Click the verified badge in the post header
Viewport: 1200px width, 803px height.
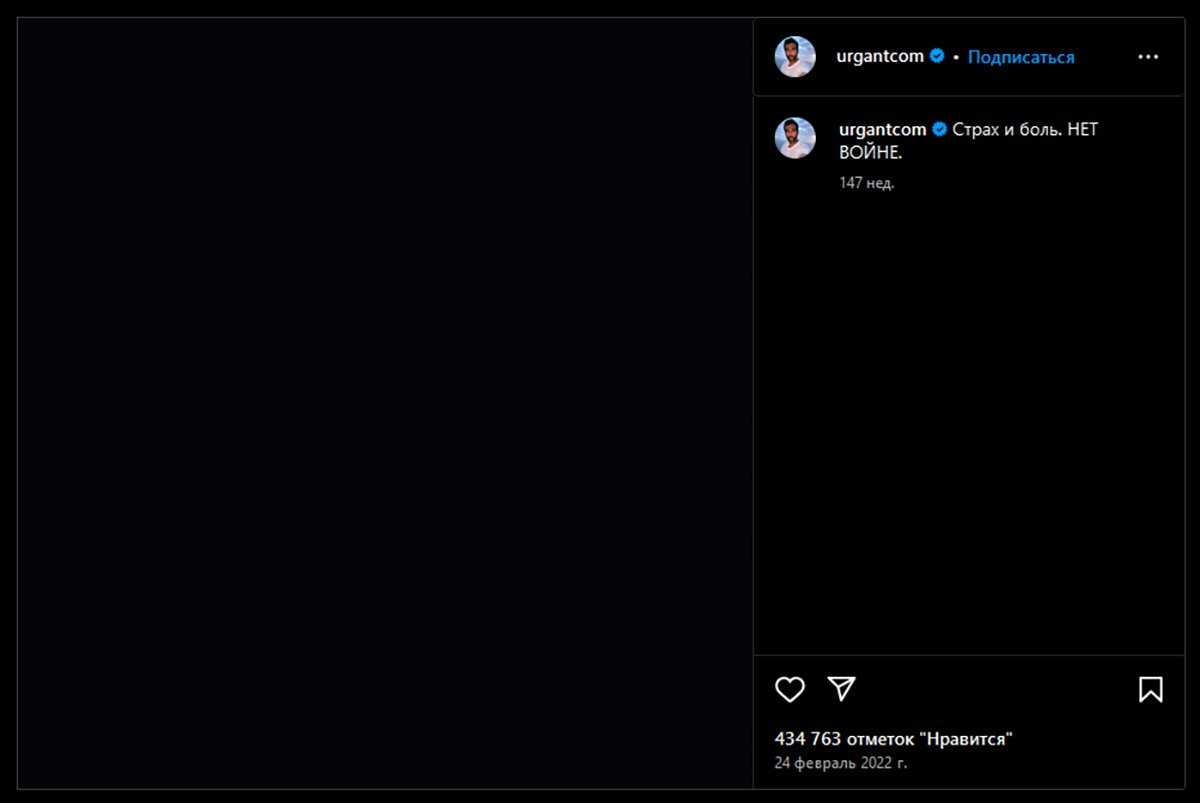coord(938,57)
